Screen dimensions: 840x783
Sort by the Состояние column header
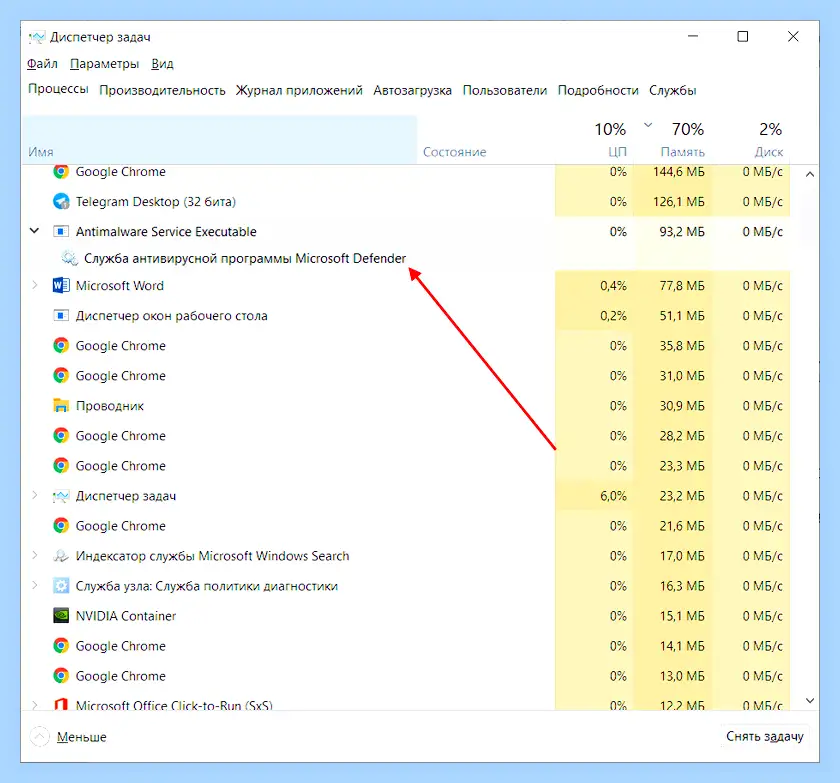(x=486, y=140)
